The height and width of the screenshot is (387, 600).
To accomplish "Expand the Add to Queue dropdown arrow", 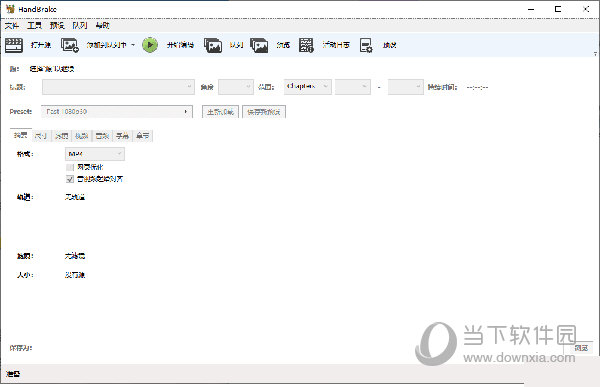I will (x=133, y=45).
